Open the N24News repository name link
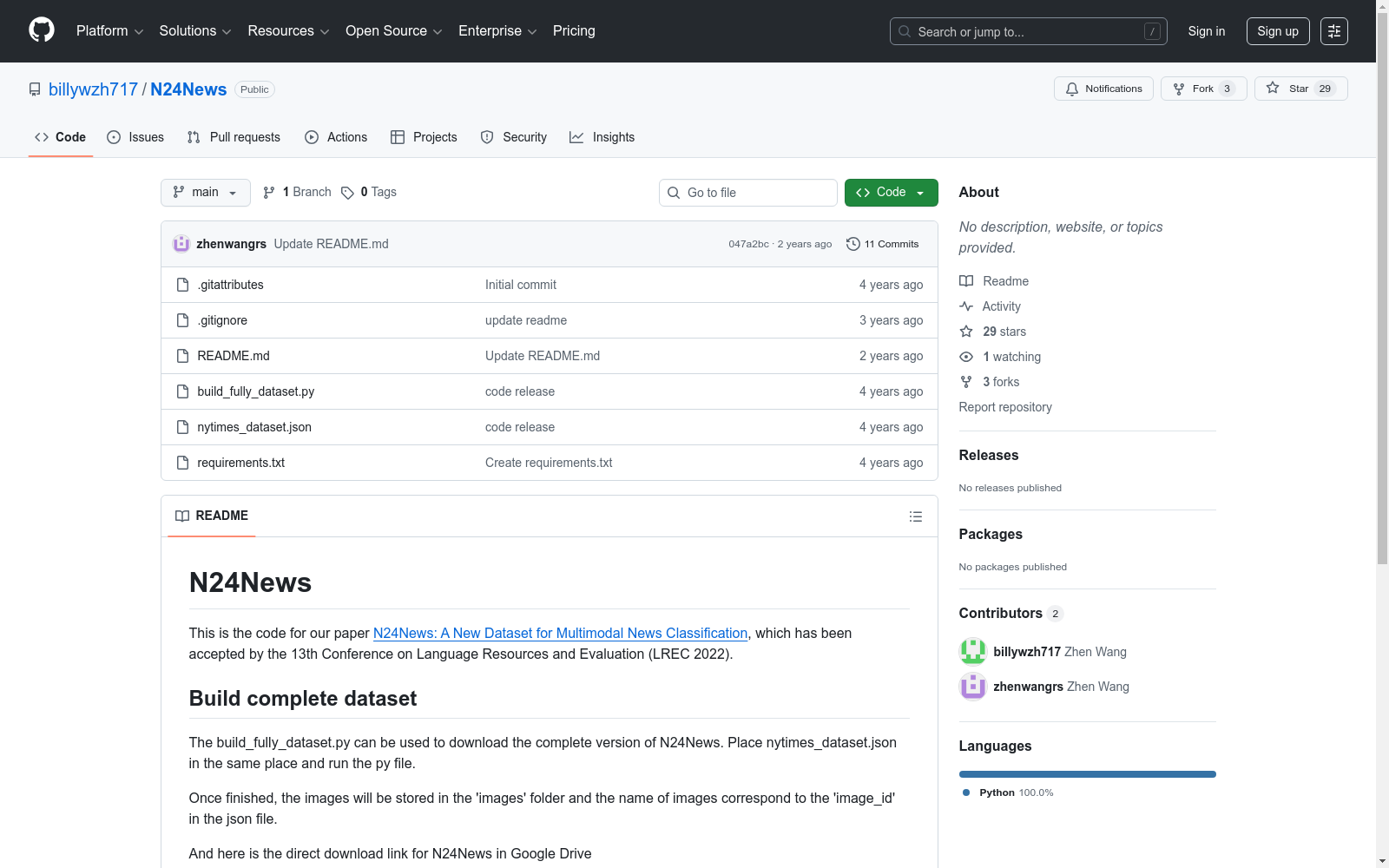This screenshot has height=868, width=1389. point(188,89)
